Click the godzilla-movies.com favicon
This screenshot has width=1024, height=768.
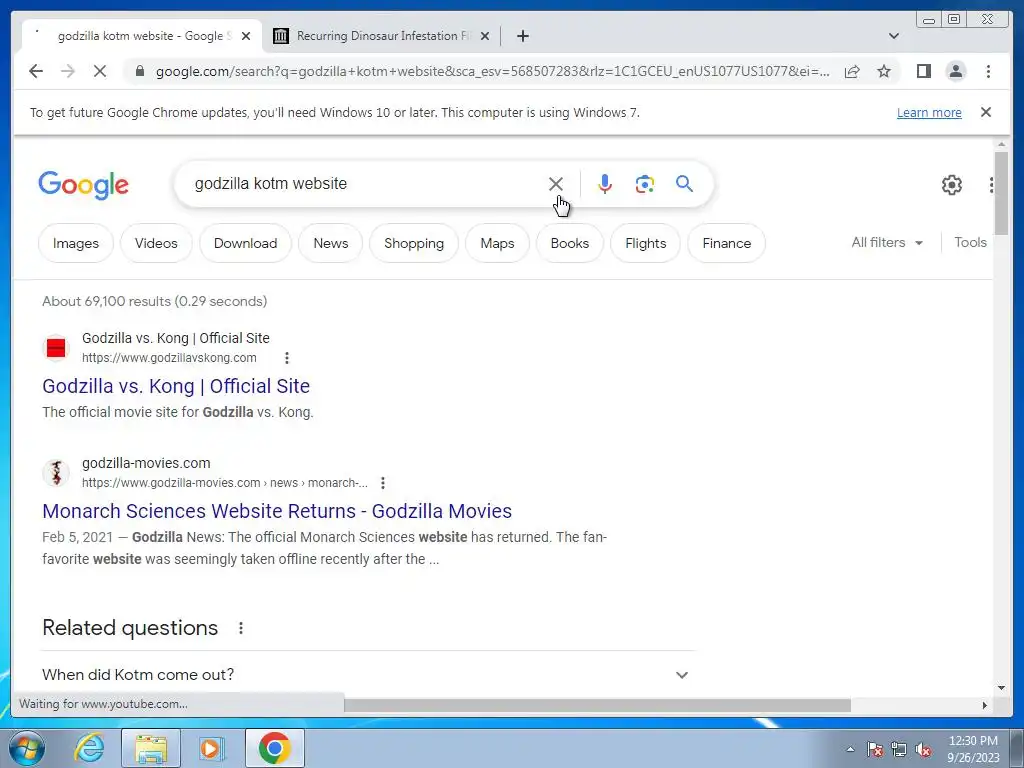pos(56,473)
